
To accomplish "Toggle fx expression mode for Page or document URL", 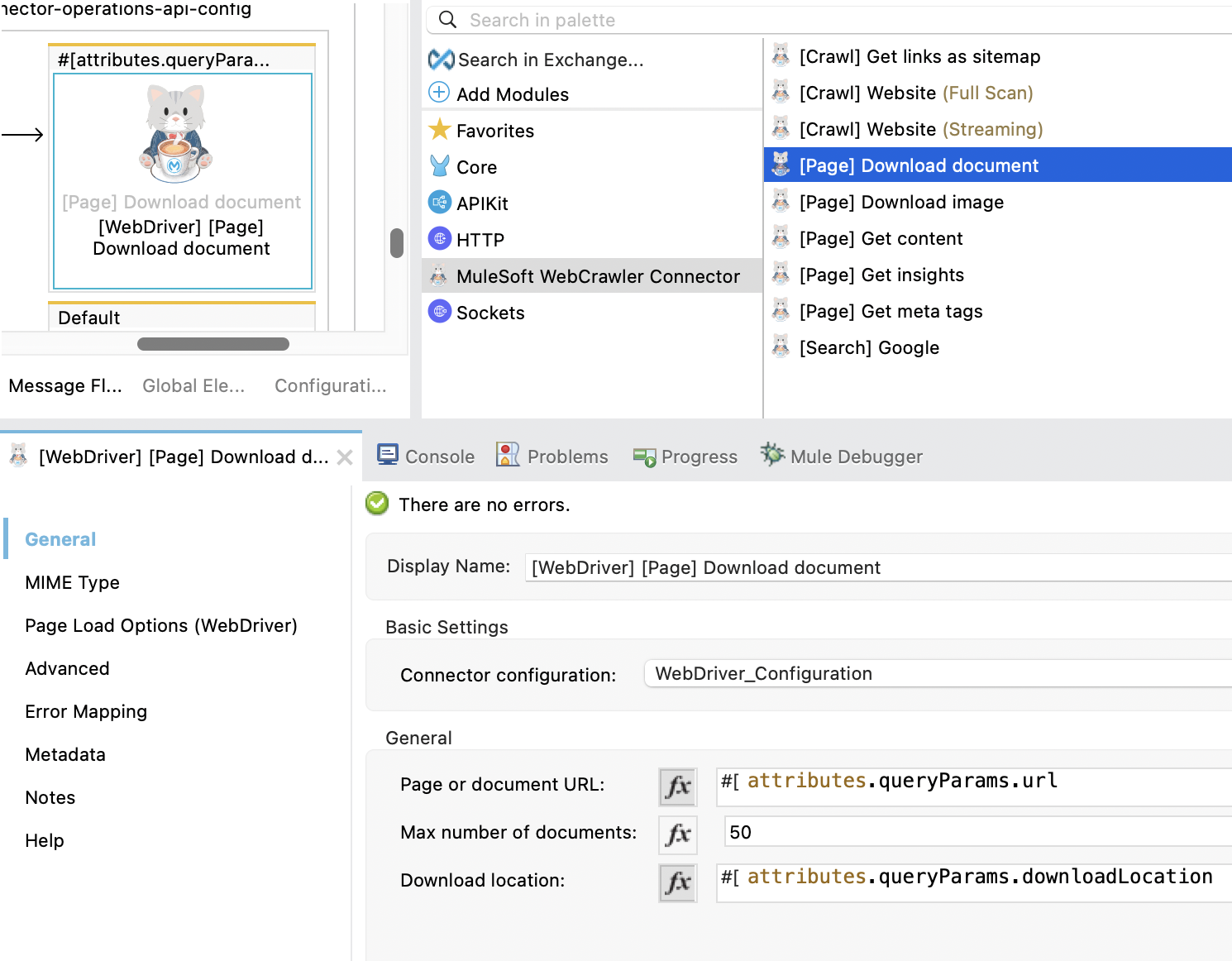I will [x=678, y=786].
